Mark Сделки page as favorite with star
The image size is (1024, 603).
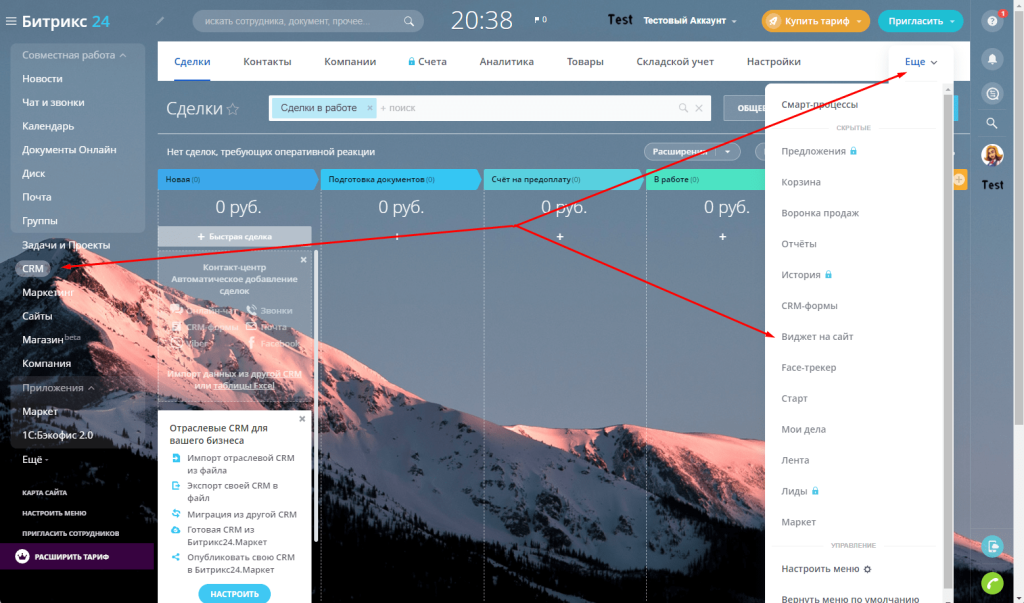point(233,110)
